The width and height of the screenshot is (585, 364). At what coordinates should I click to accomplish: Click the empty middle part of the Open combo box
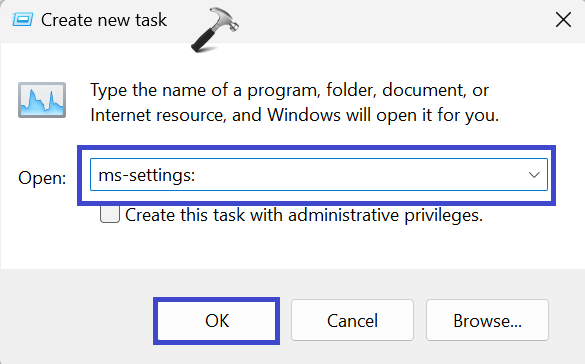pyautogui.click(x=358, y=175)
